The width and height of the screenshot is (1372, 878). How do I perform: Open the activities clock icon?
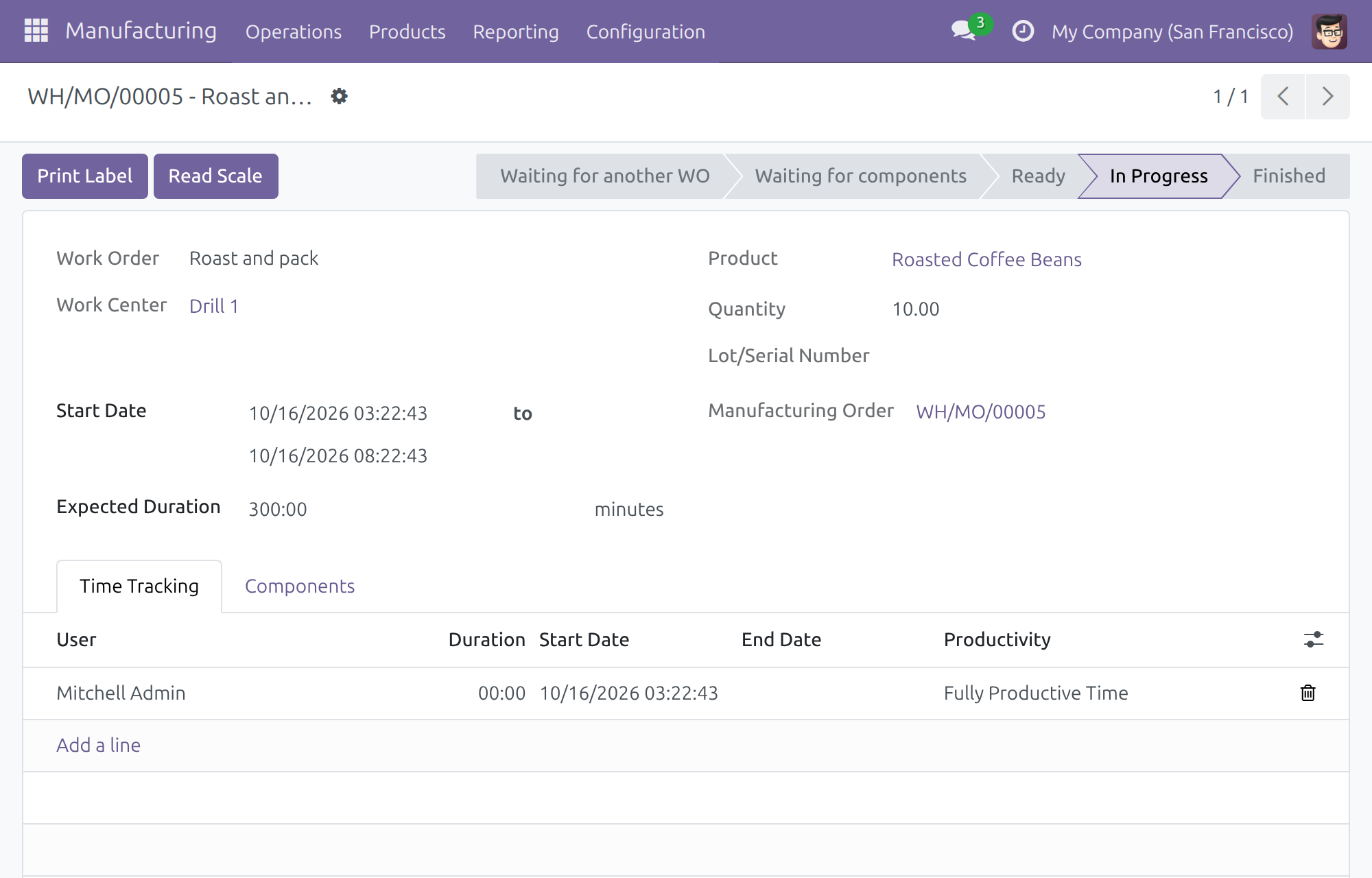point(1023,31)
